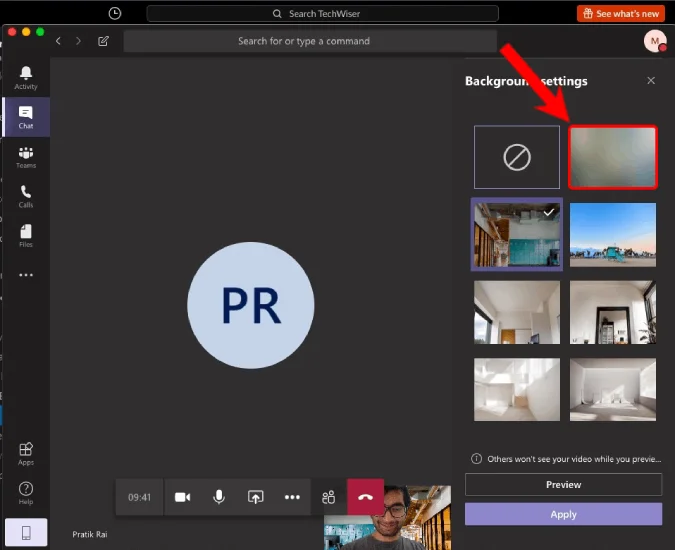Open the Help menu
The width and height of the screenshot is (675, 550).
coord(26,493)
